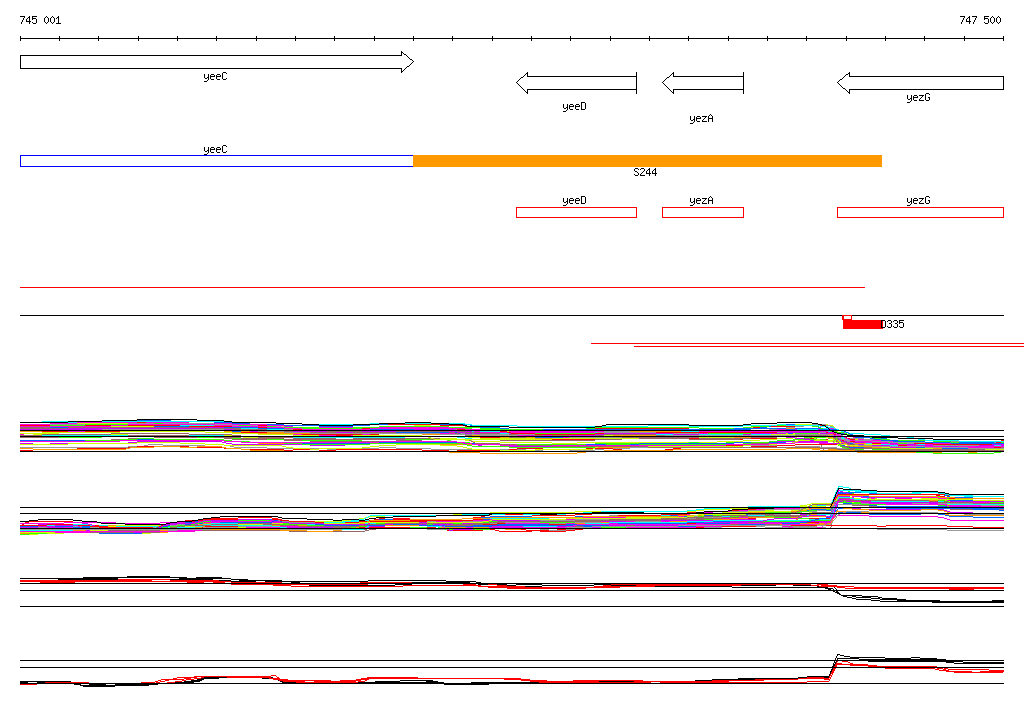Click the yeeC gene arrow at top
The width and height of the screenshot is (1024, 714).
point(217,62)
